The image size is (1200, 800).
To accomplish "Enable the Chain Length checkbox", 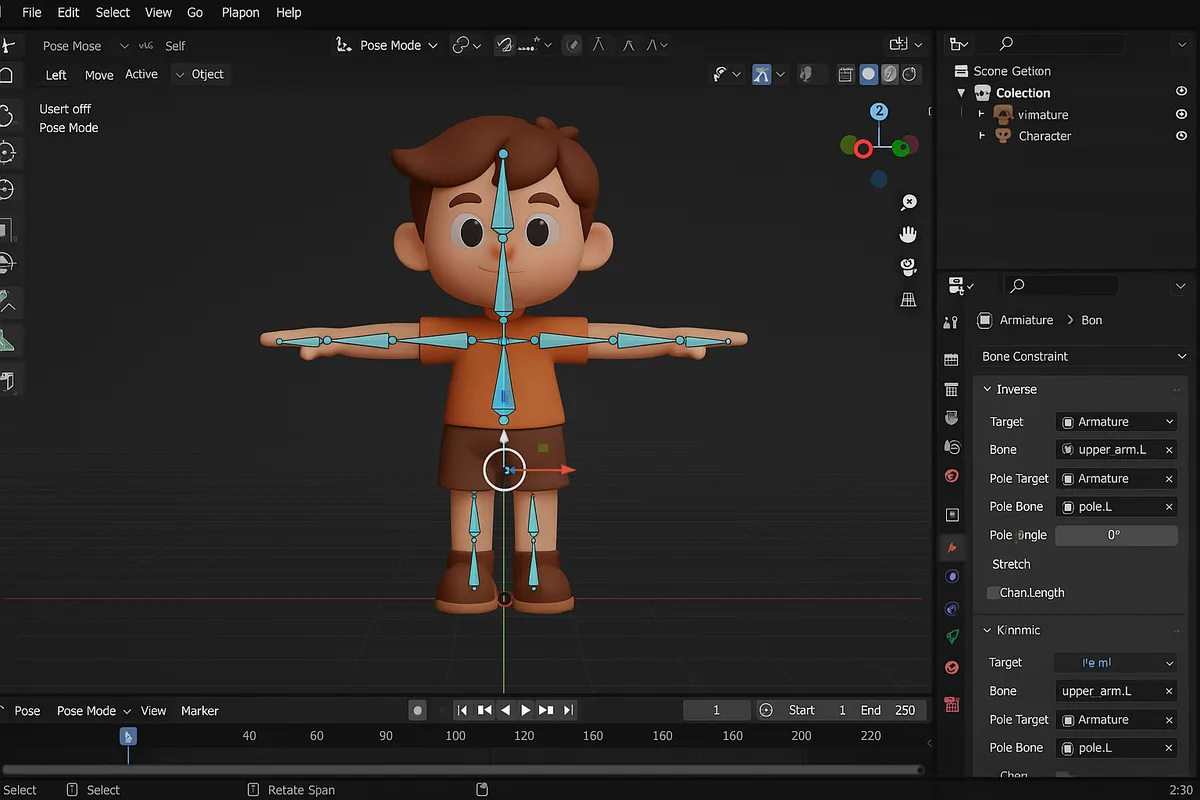I will (x=992, y=592).
